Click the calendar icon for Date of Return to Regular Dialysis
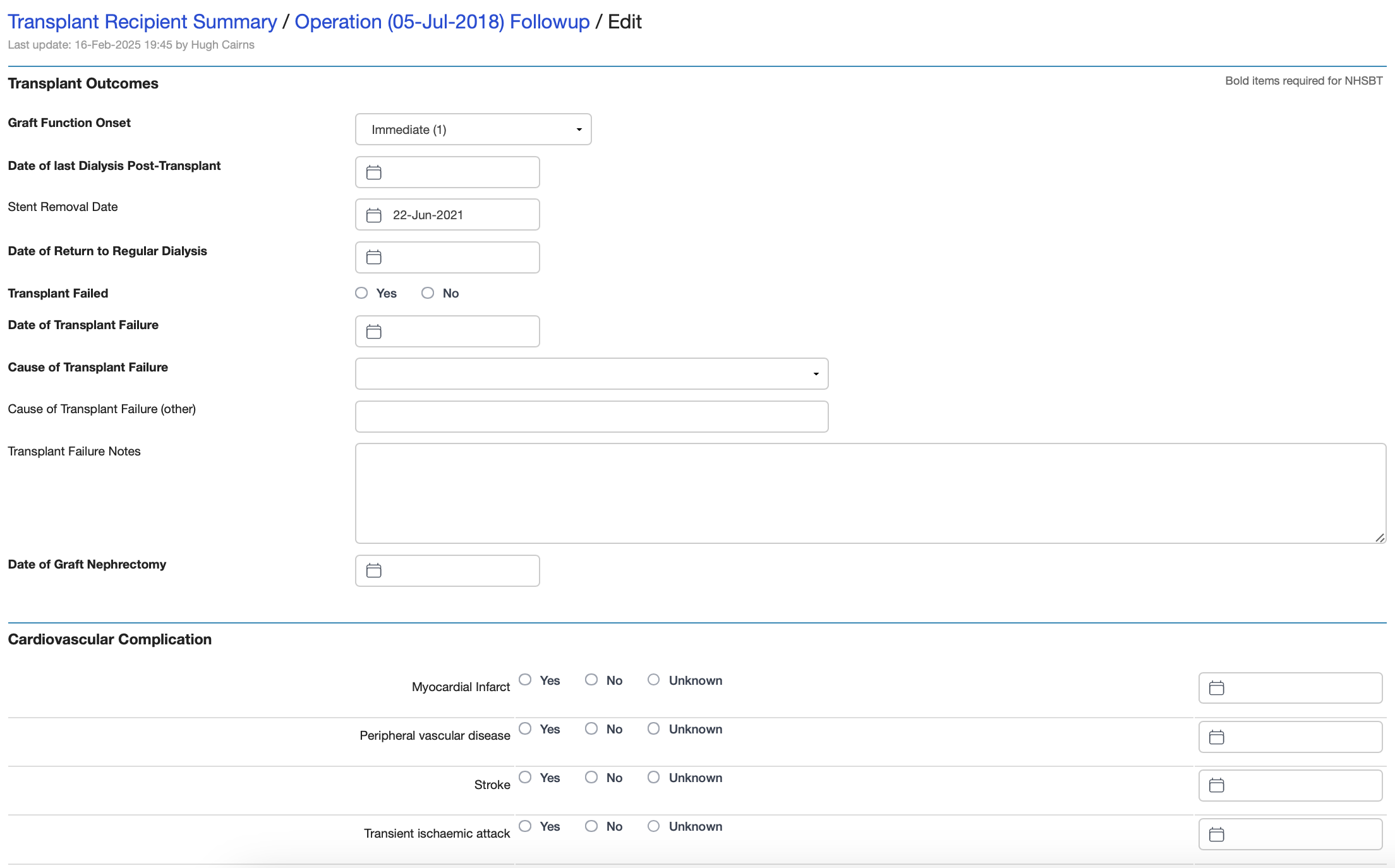The width and height of the screenshot is (1395, 868). click(374, 257)
